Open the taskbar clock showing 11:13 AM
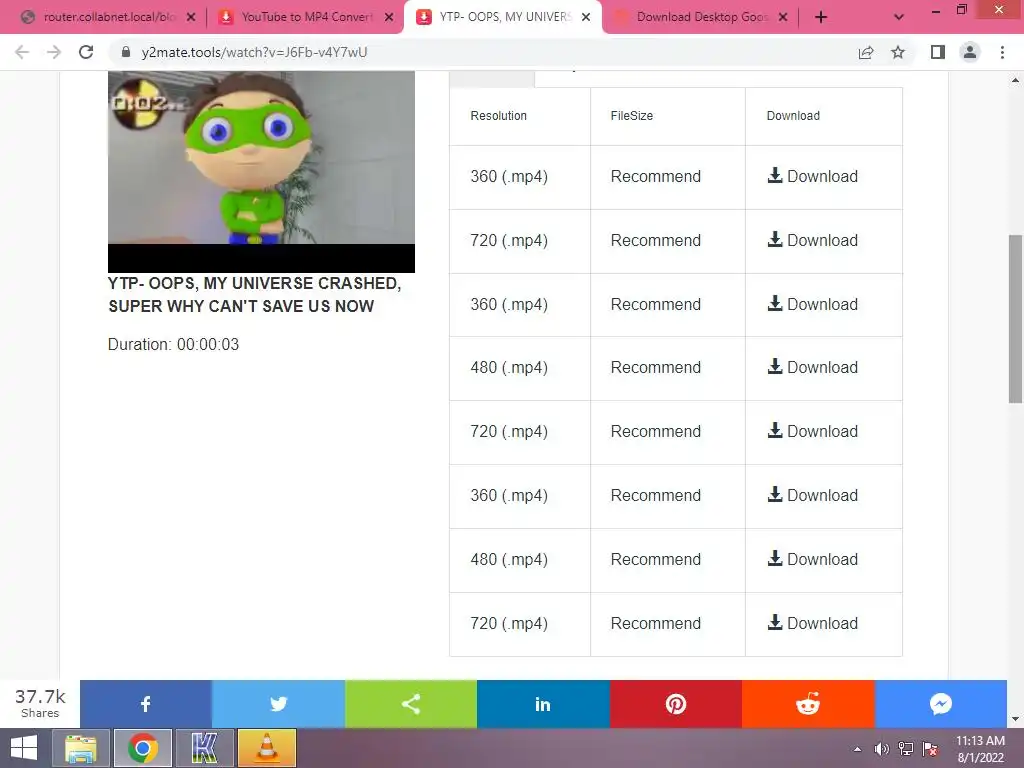Image resolution: width=1024 pixels, height=768 pixels. [980, 749]
